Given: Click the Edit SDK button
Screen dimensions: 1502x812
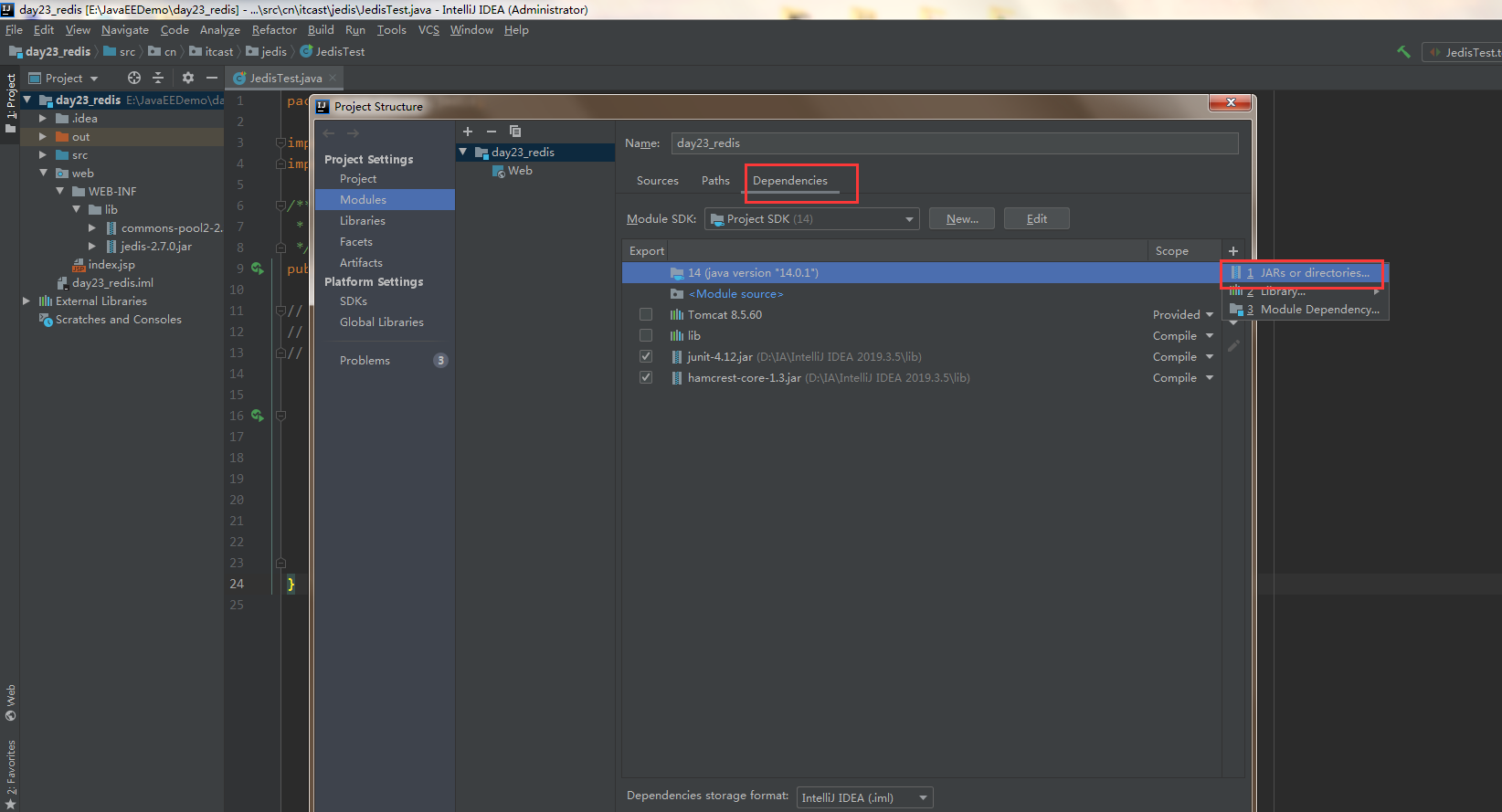Looking at the screenshot, I should click(1037, 219).
